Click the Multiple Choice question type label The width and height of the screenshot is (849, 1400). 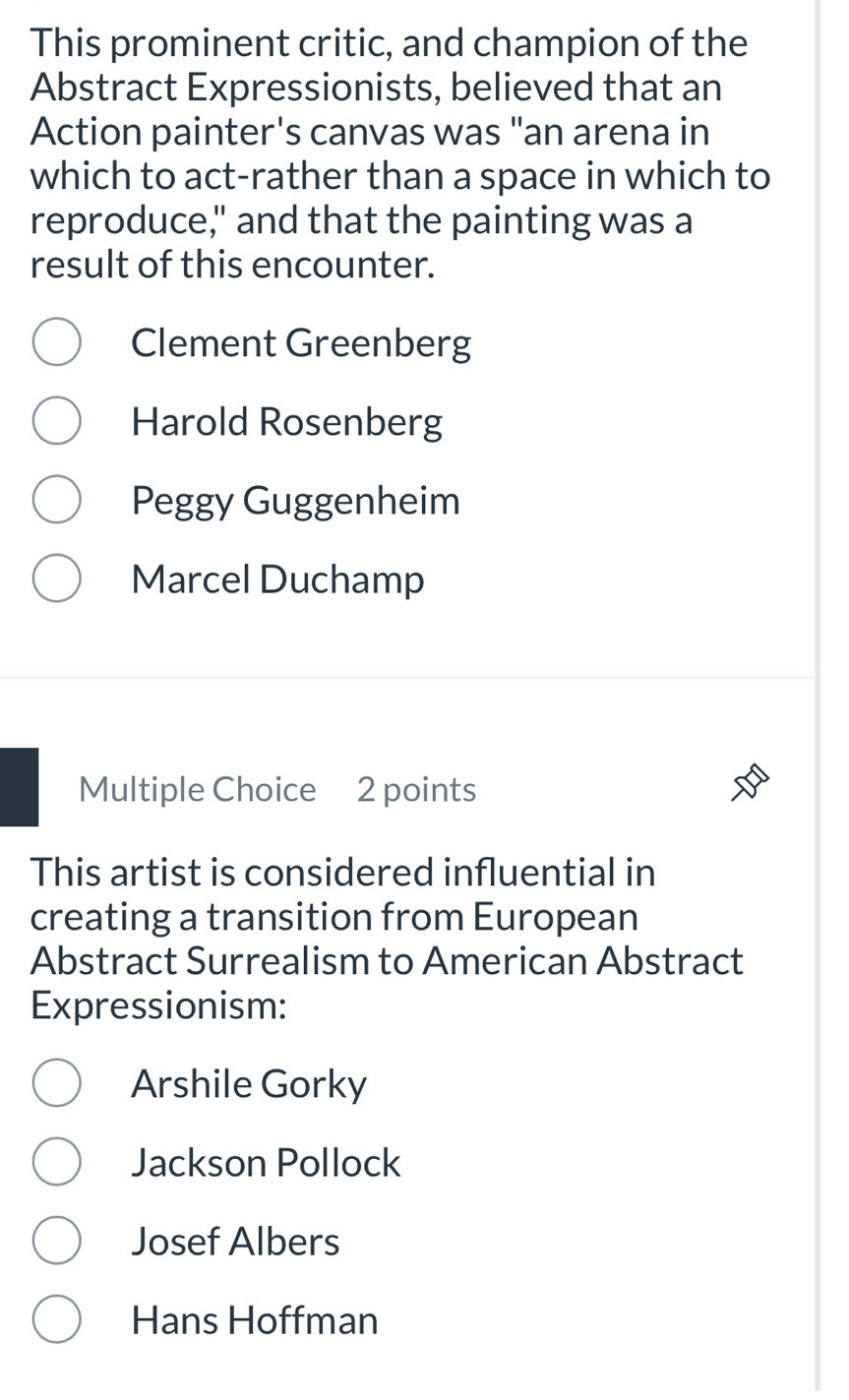(197, 788)
